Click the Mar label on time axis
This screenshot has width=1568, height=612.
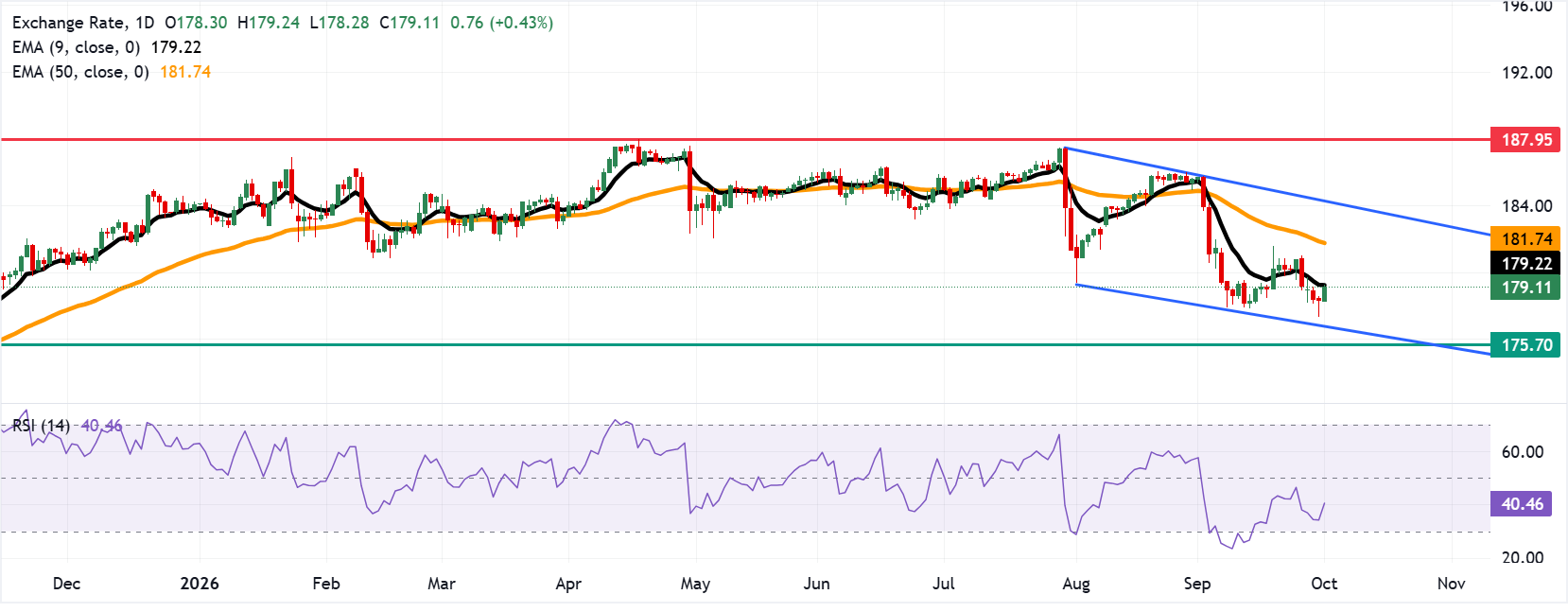pos(442,584)
